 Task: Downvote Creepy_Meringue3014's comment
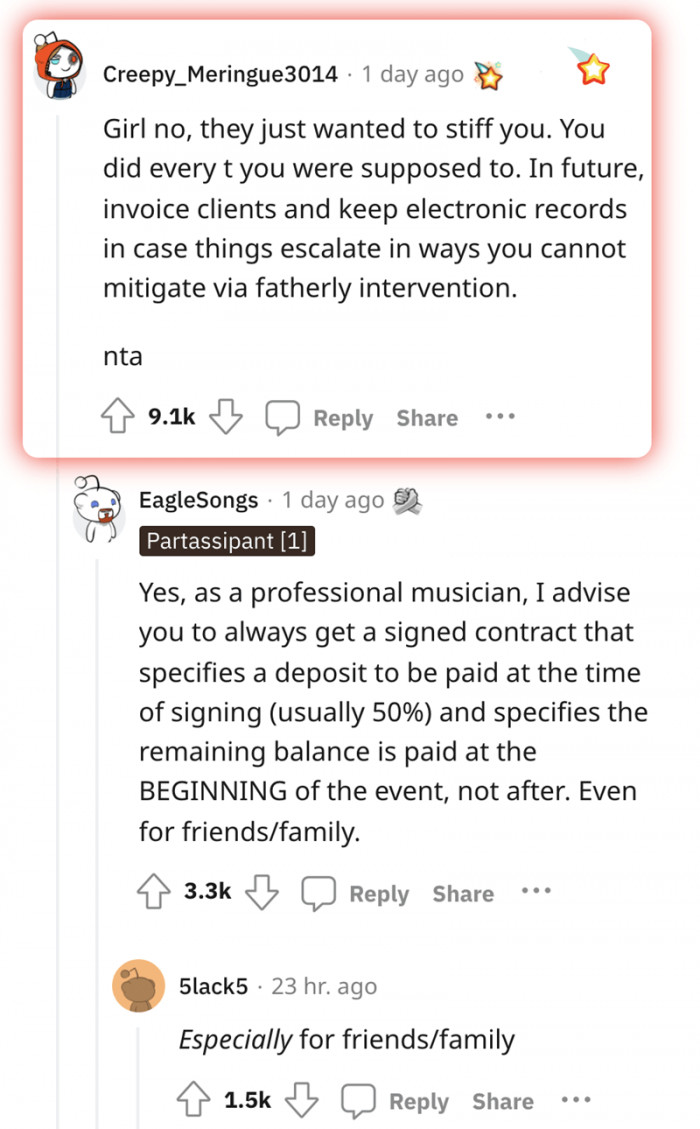point(227,417)
